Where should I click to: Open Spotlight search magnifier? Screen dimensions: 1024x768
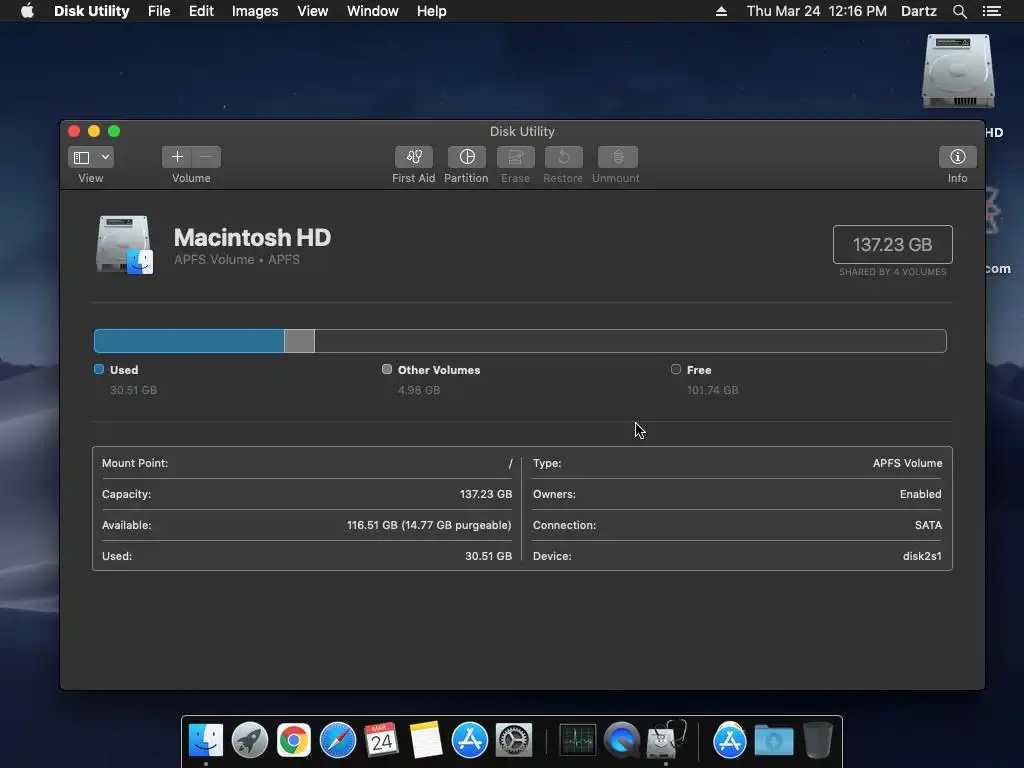[959, 11]
